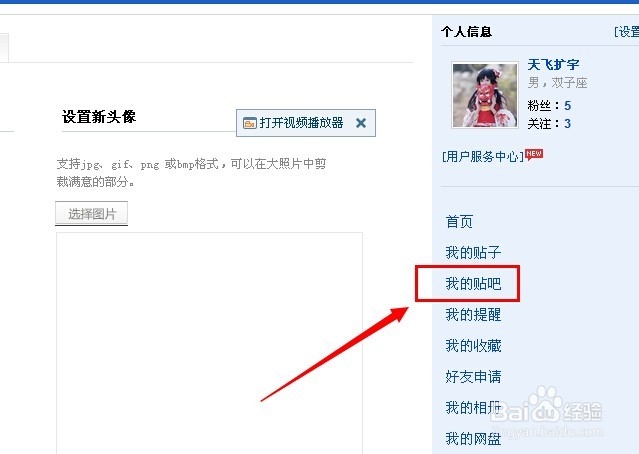The image size is (639, 454).
Task: Close the 打开视频播放器 popup
Action: point(361,123)
